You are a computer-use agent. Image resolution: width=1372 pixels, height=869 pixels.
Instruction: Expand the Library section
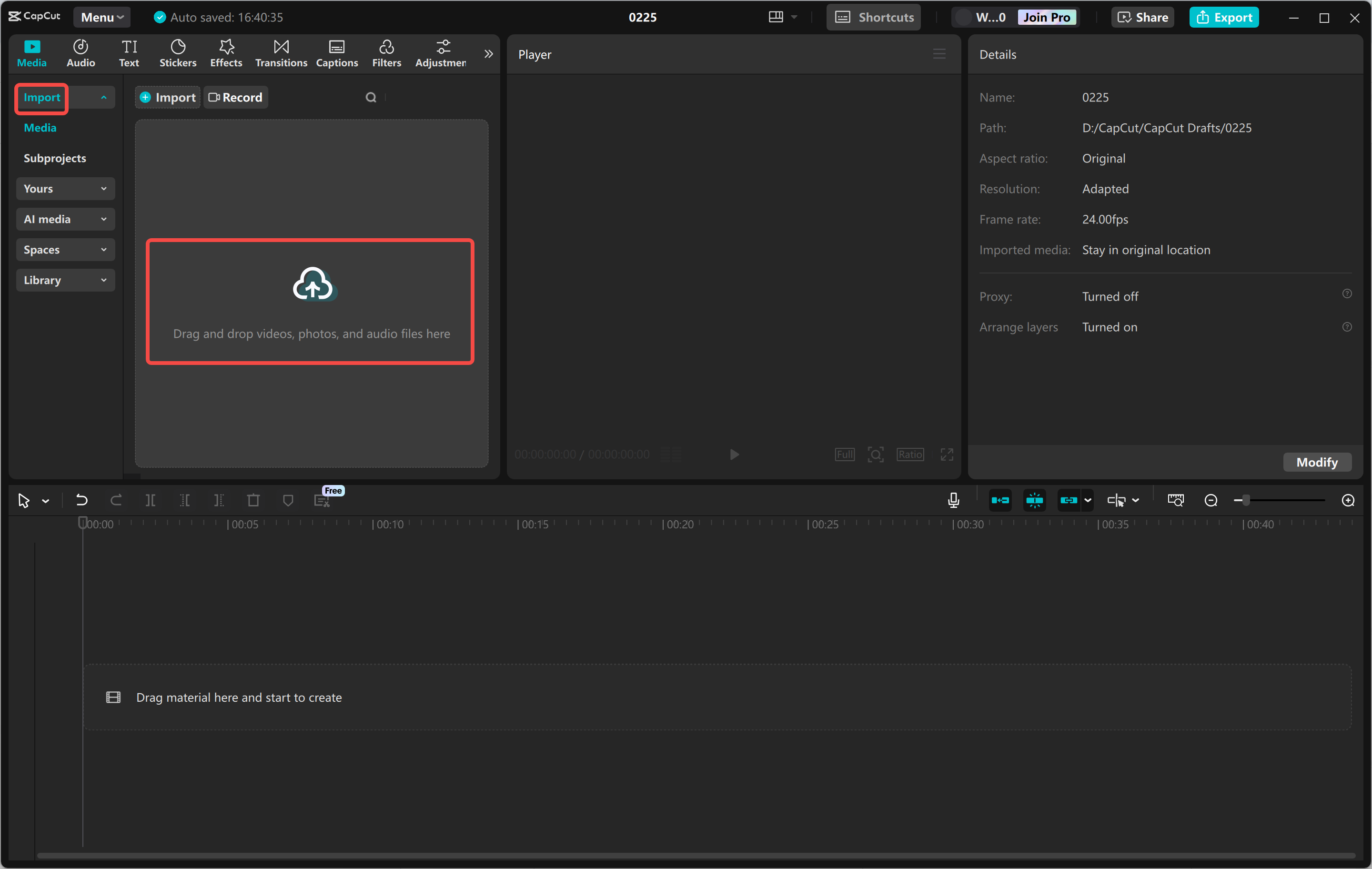(x=65, y=280)
